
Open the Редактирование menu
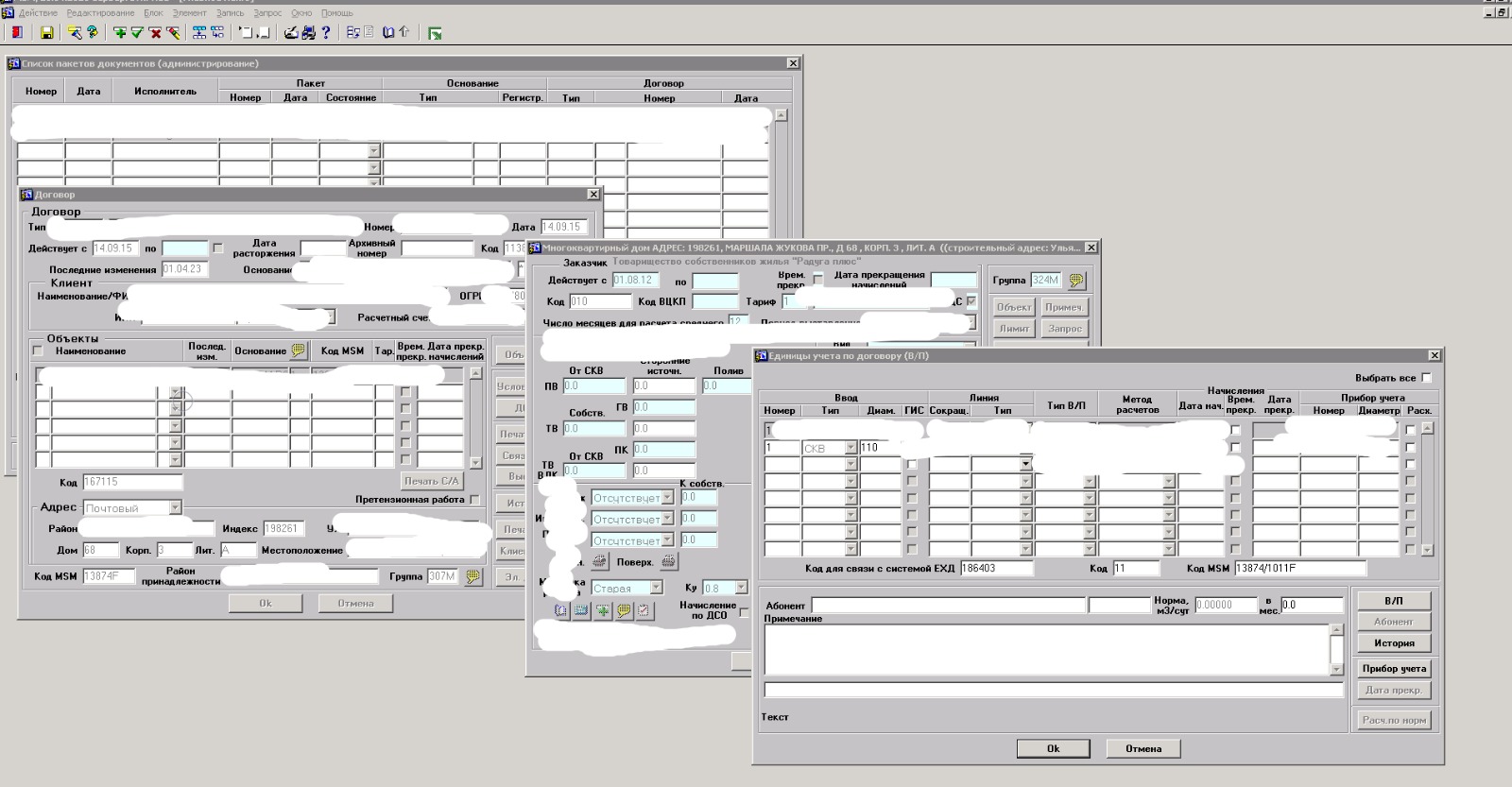point(100,13)
